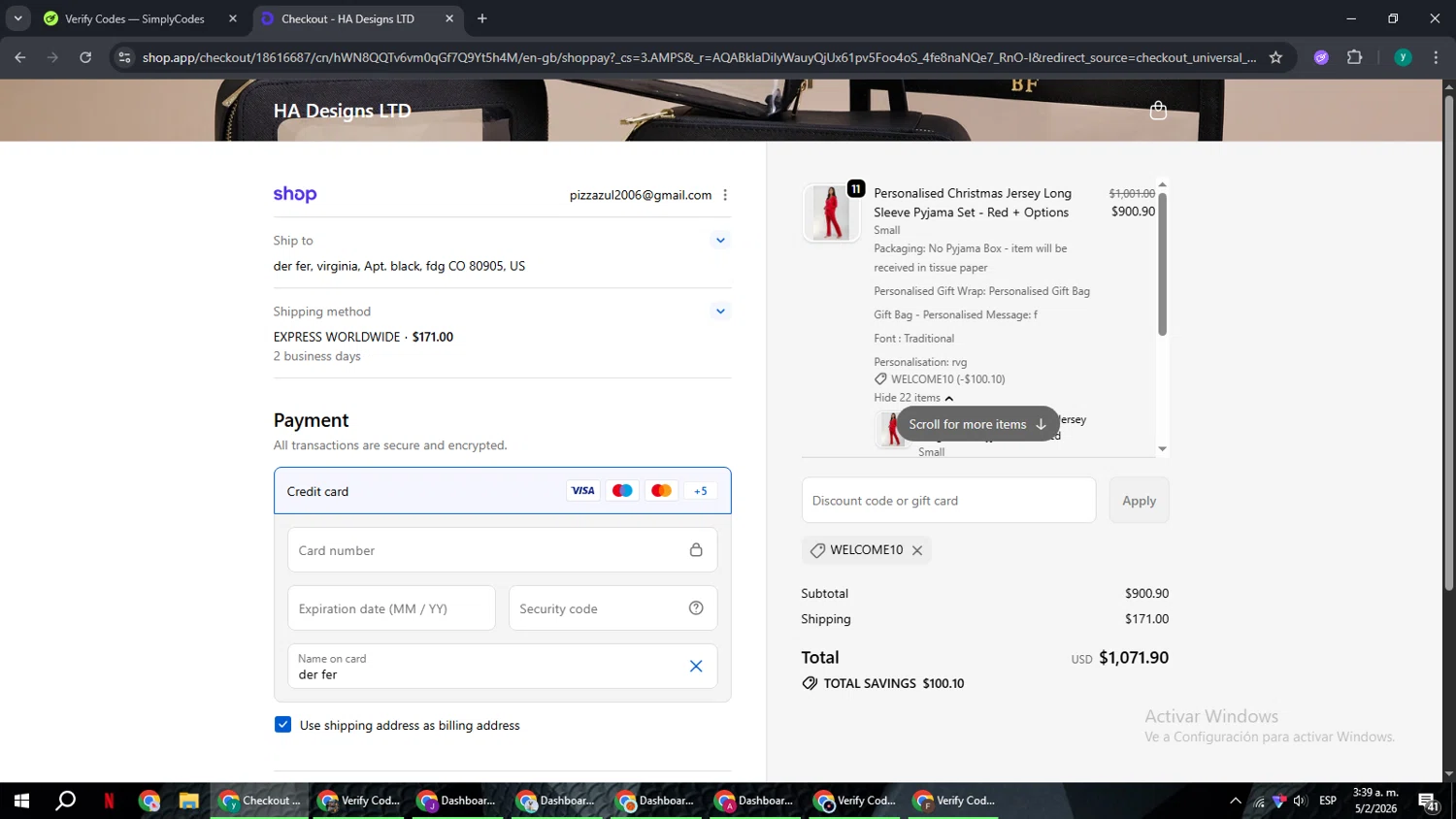This screenshot has width=1456, height=819.
Task: Open a new browser tab
Action: [x=482, y=18]
